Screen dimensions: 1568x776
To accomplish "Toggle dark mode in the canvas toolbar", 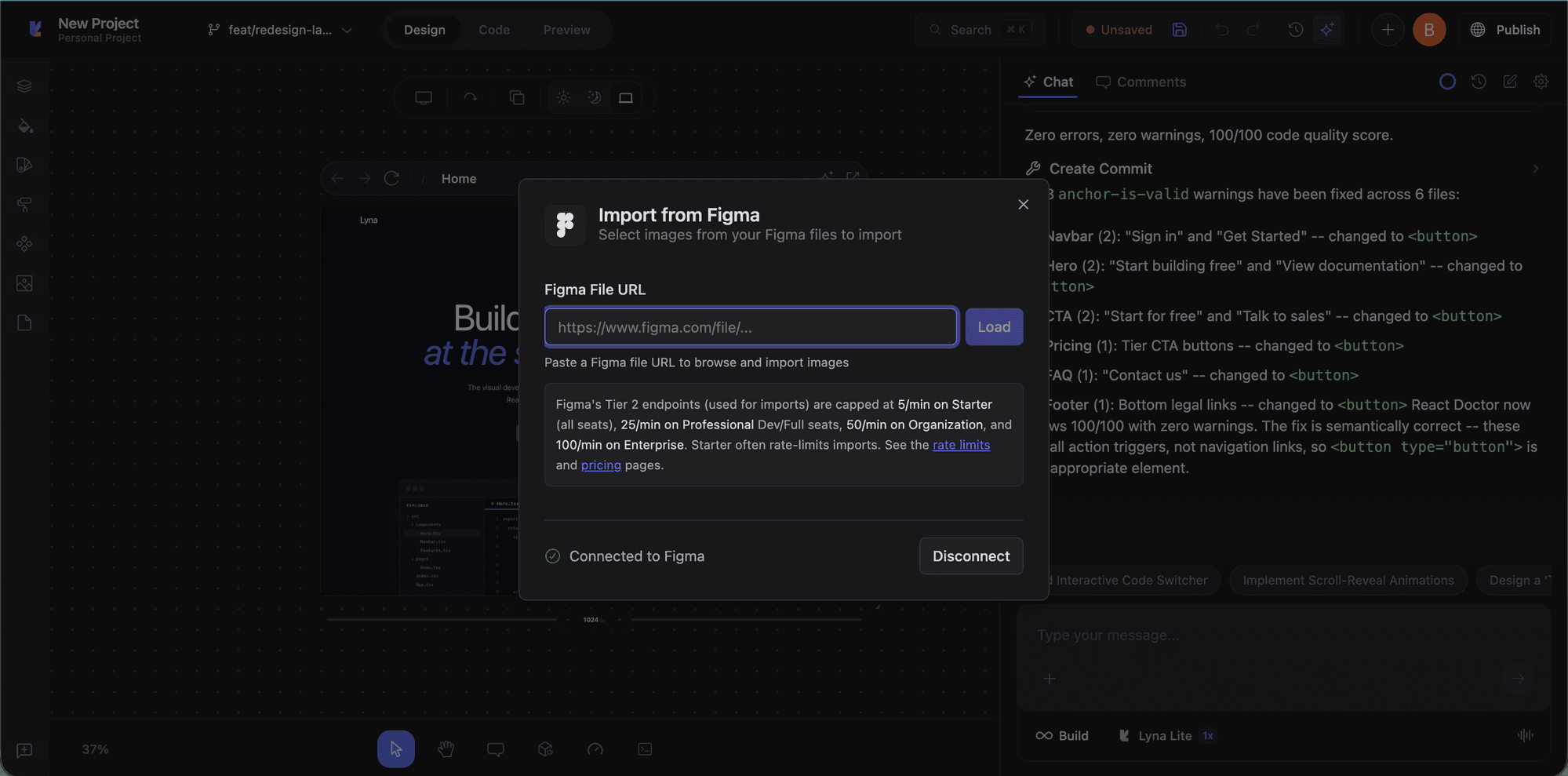I will [x=594, y=97].
